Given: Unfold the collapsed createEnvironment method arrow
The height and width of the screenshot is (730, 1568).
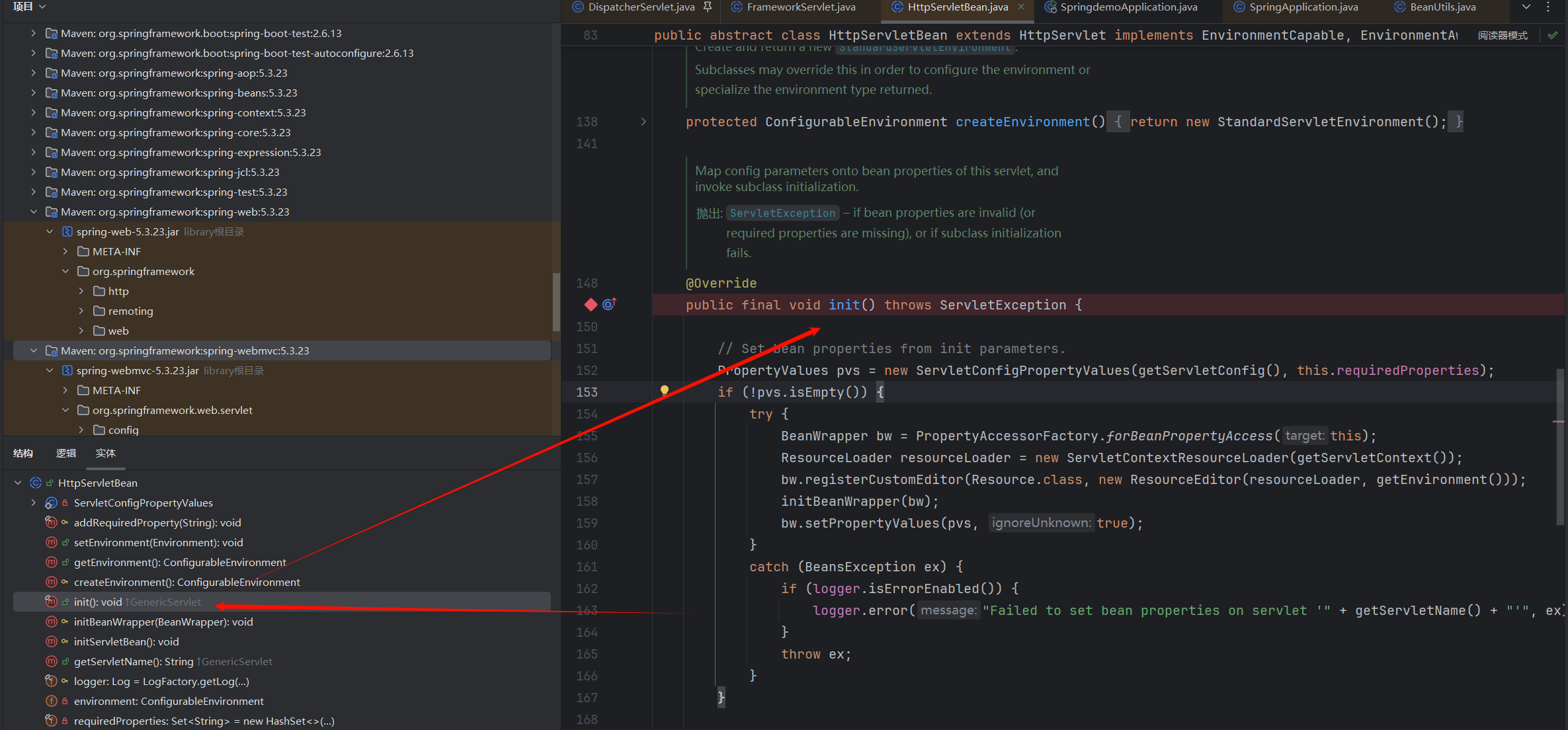Looking at the screenshot, I should (x=643, y=122).
